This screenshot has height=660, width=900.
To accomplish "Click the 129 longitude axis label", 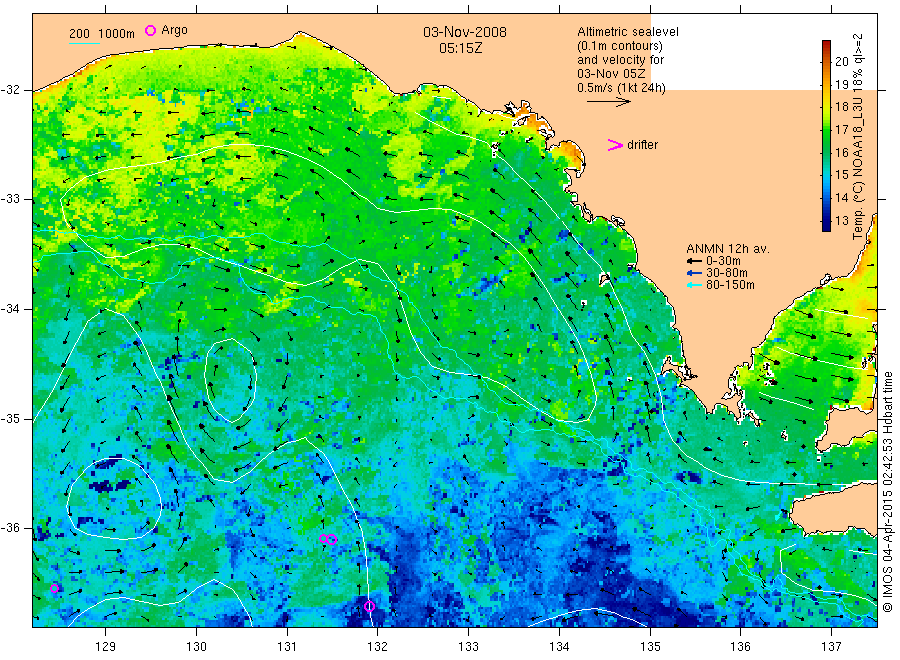I will click(106, 647).
